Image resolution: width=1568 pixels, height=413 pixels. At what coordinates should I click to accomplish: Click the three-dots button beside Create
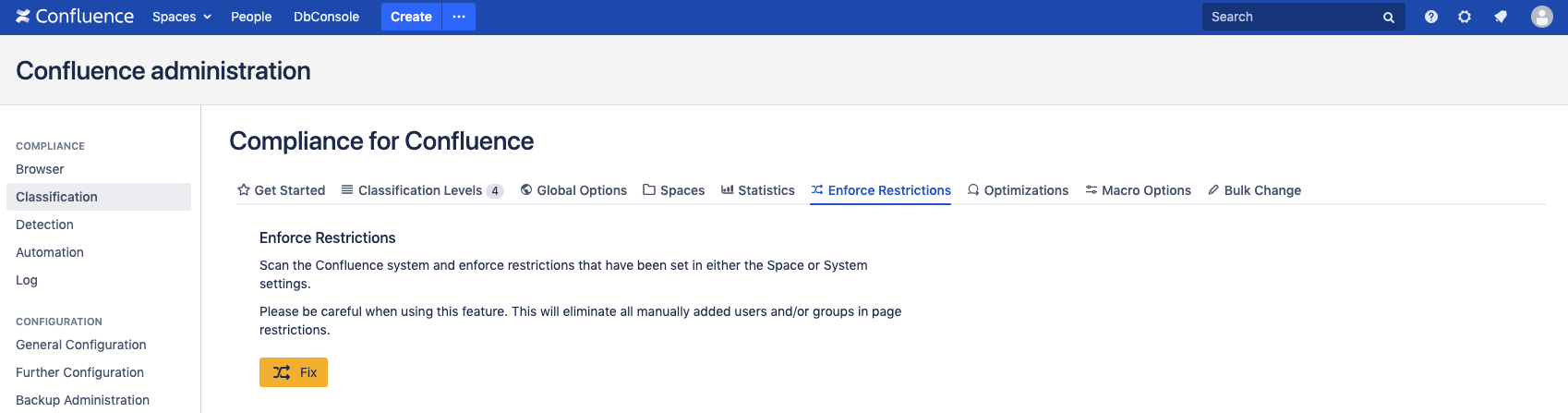(x=459, y=17)
